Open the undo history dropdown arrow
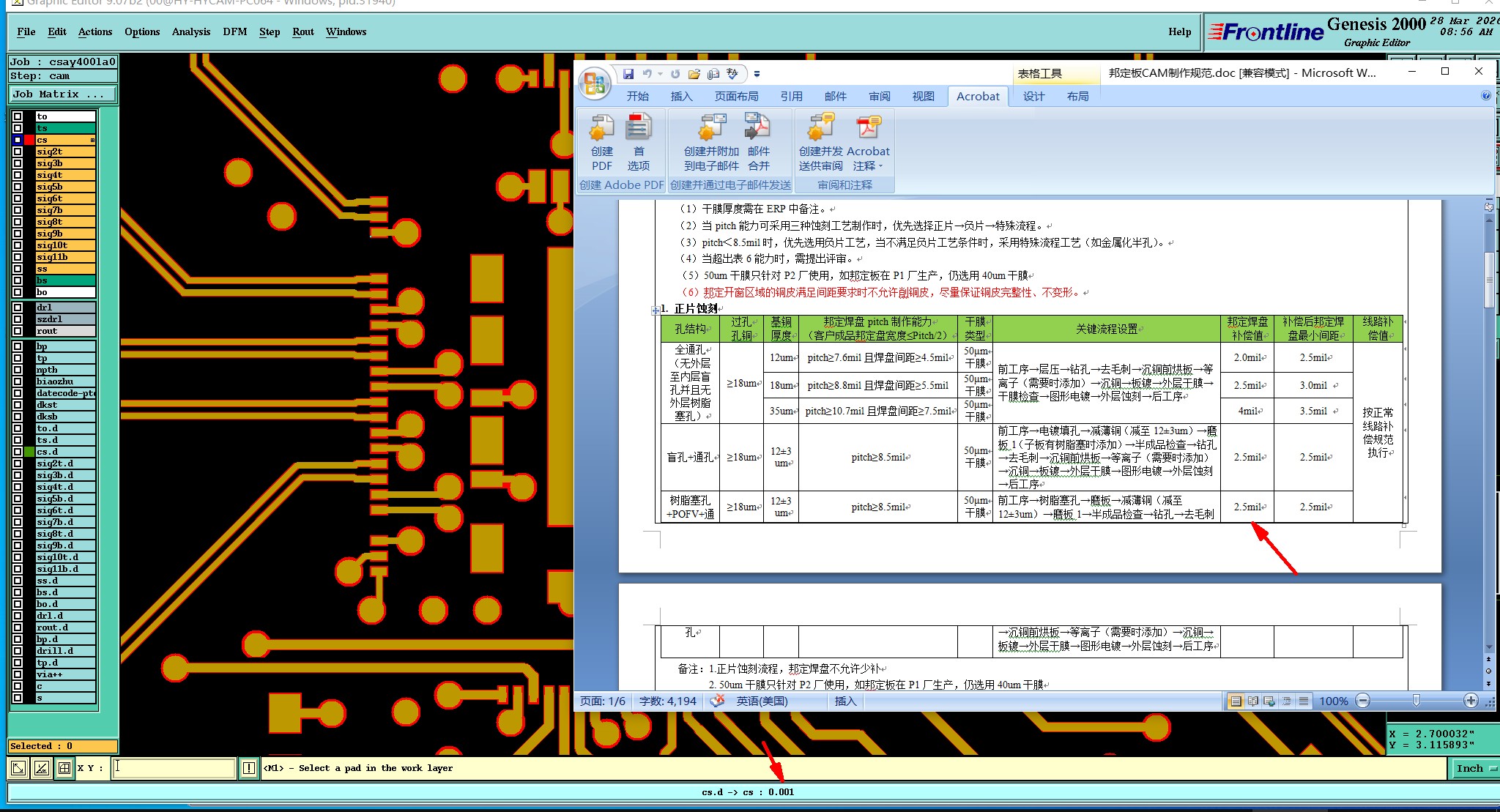The height and width of the screenshot is (812, 1500). coord(660,74)
